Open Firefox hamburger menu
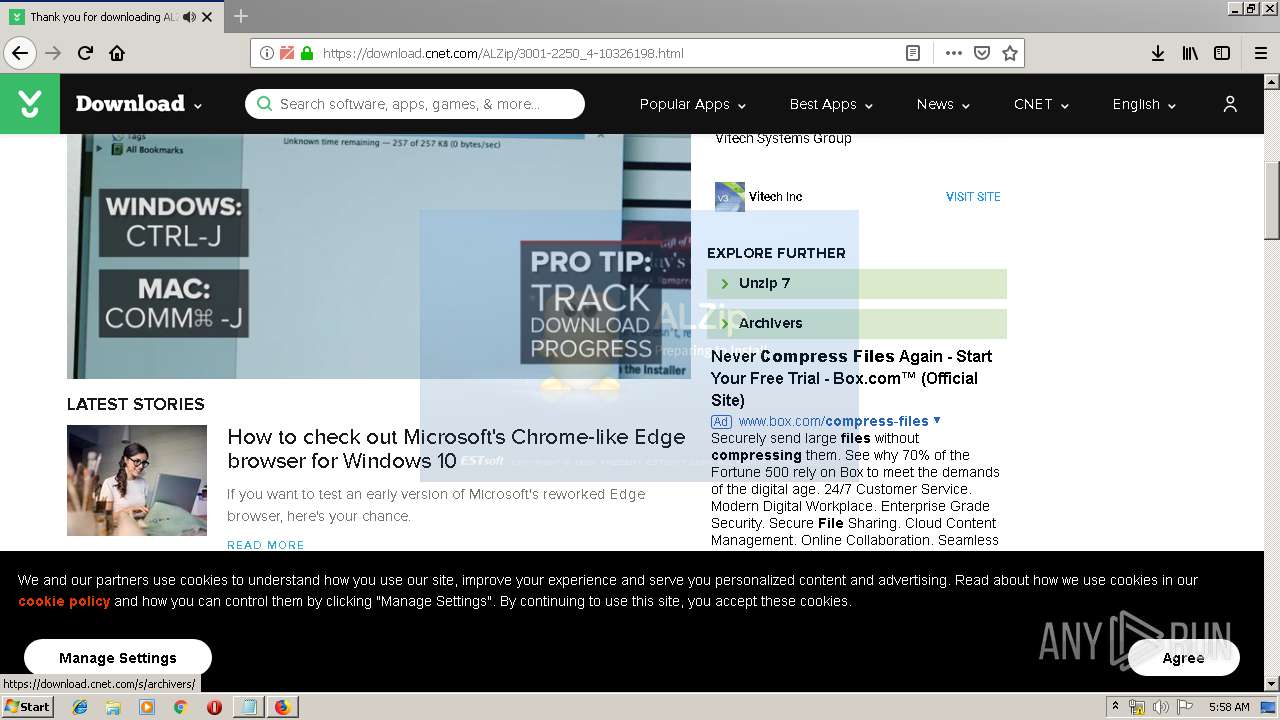The width and height of the screenshot is (1280, 720). click(x=1260, y=53)
